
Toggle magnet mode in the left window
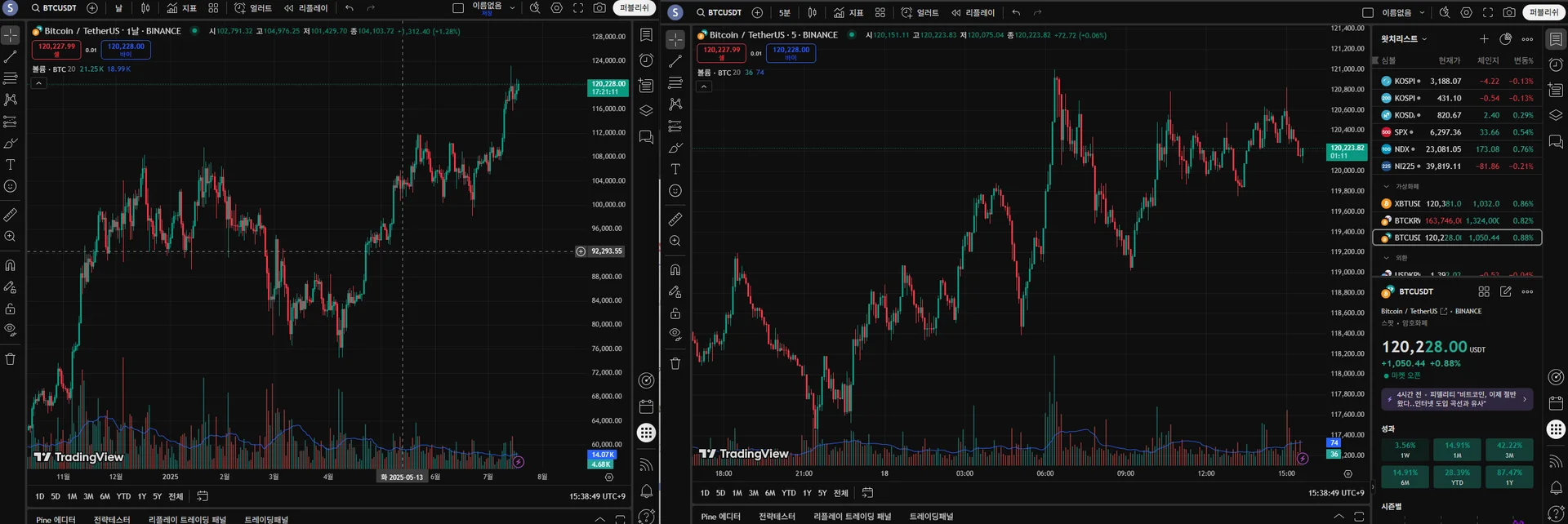[x=11, y=265]
